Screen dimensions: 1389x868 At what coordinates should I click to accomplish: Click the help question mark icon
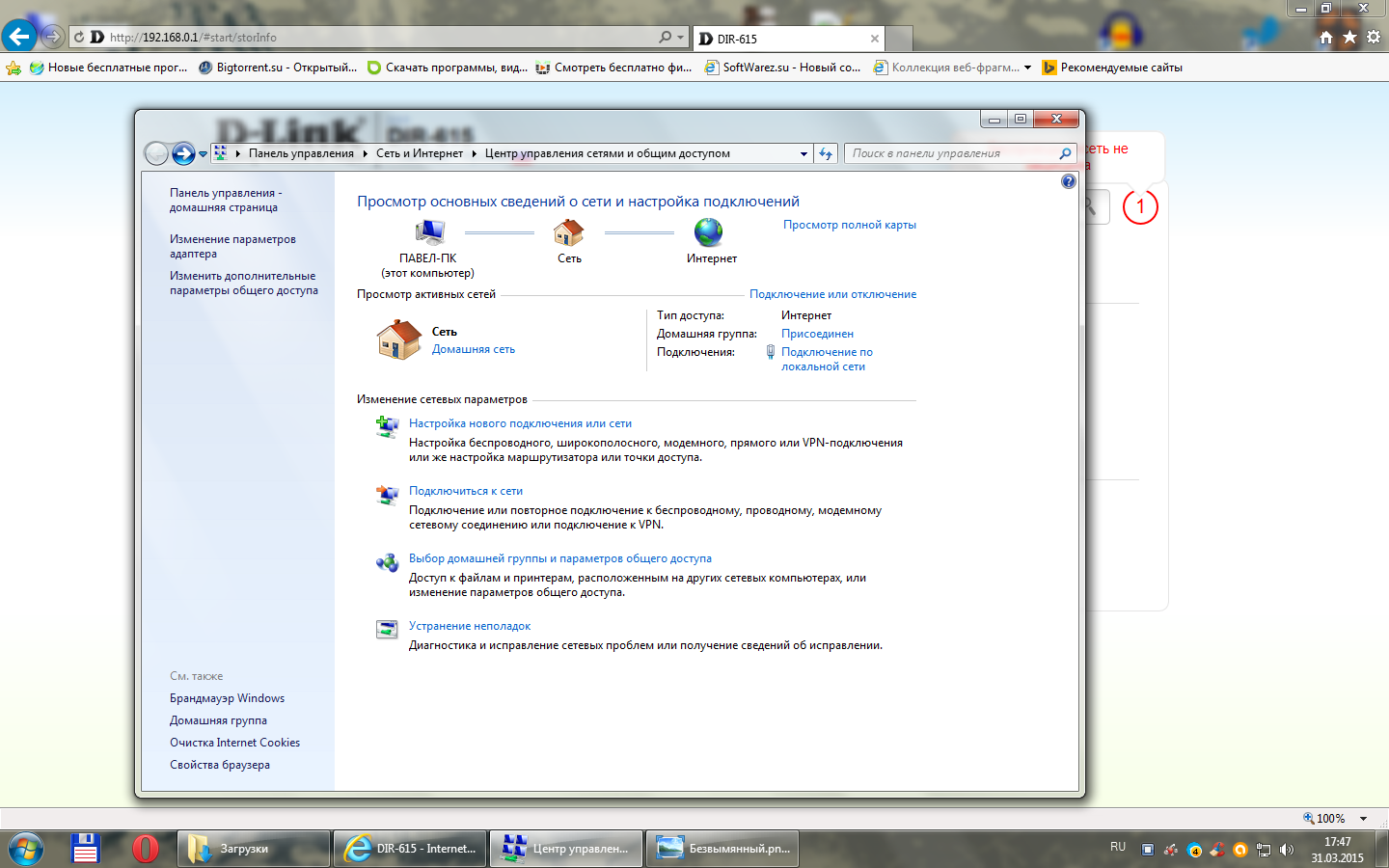(1068, 181)
